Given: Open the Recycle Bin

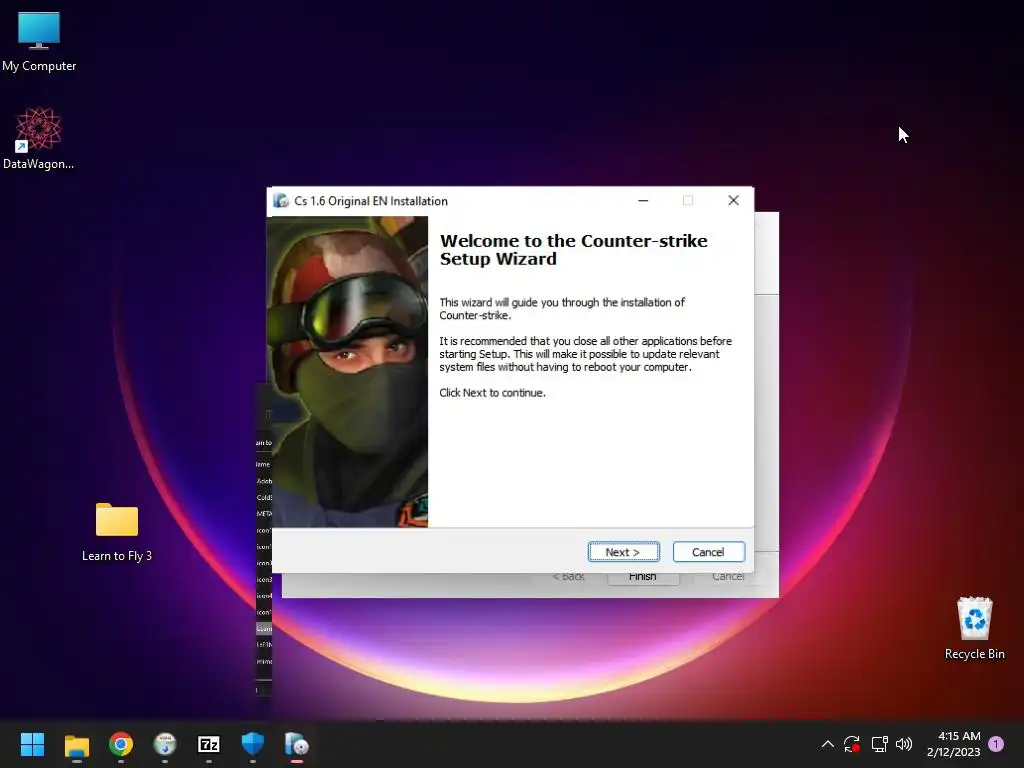Looking at the screenshot, I should (974, 628).
